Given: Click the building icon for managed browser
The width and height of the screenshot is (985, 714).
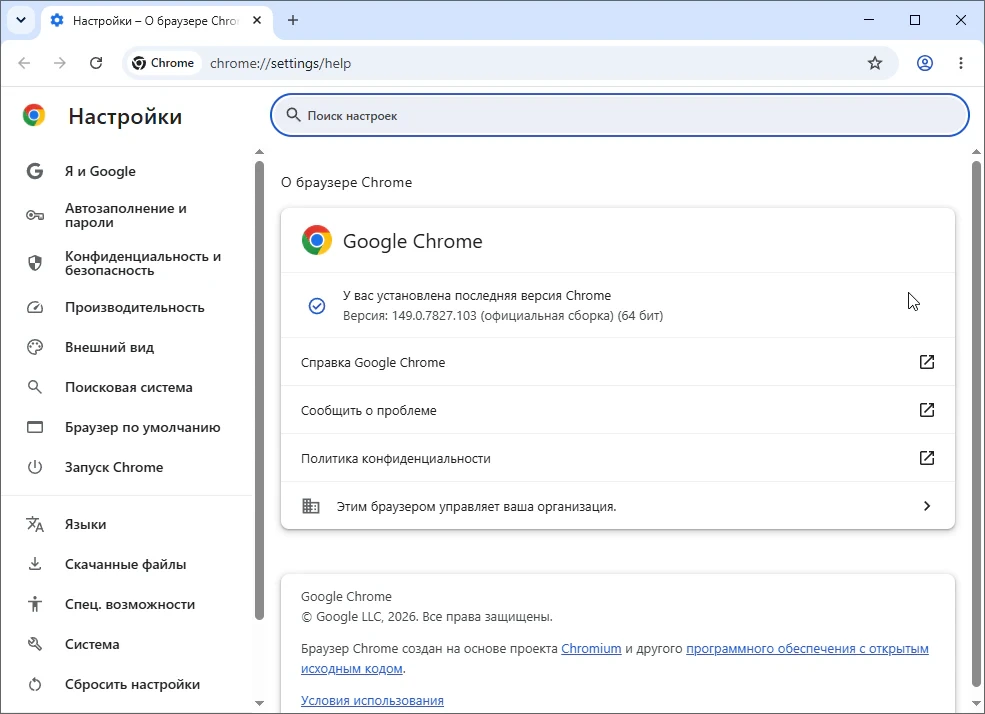Looking at the screenshot, I should (x=311, y=506).
